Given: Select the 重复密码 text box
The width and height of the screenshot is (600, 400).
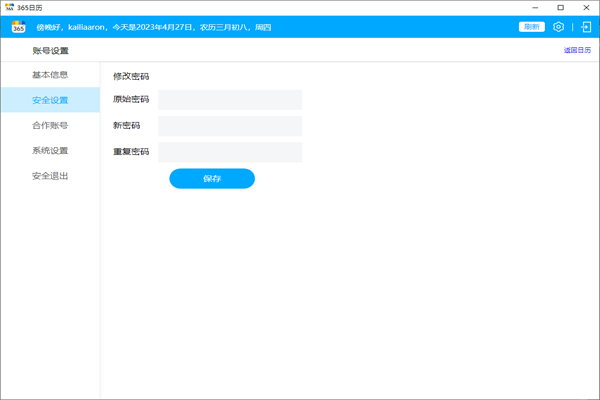Looking at the screenshot, I should [230, 152].
